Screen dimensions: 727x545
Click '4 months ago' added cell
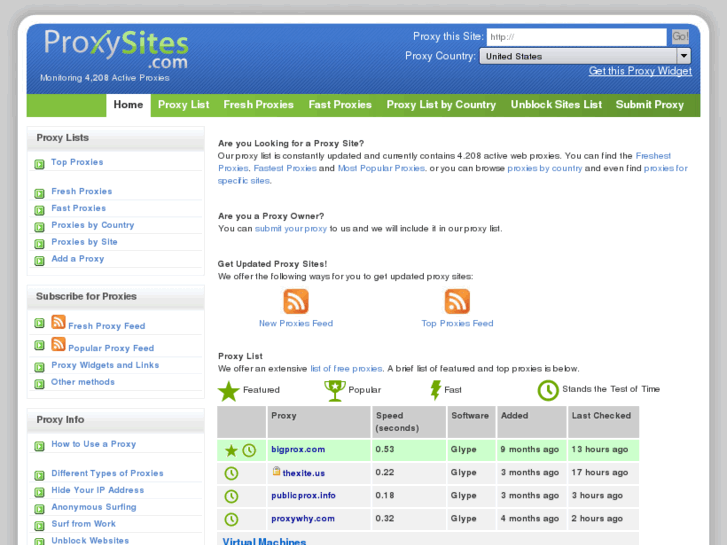click(529, 519)
